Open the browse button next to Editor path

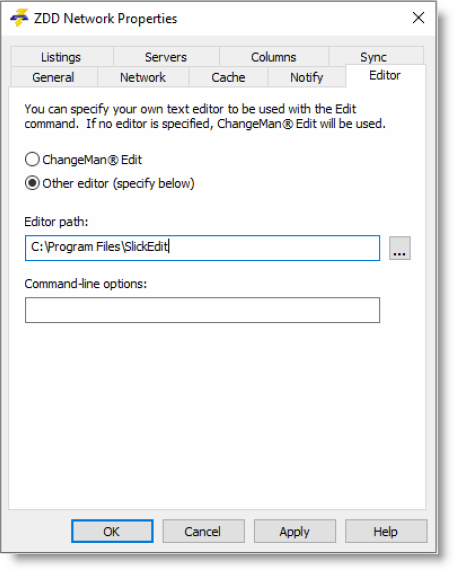click(x=399, y=248)
